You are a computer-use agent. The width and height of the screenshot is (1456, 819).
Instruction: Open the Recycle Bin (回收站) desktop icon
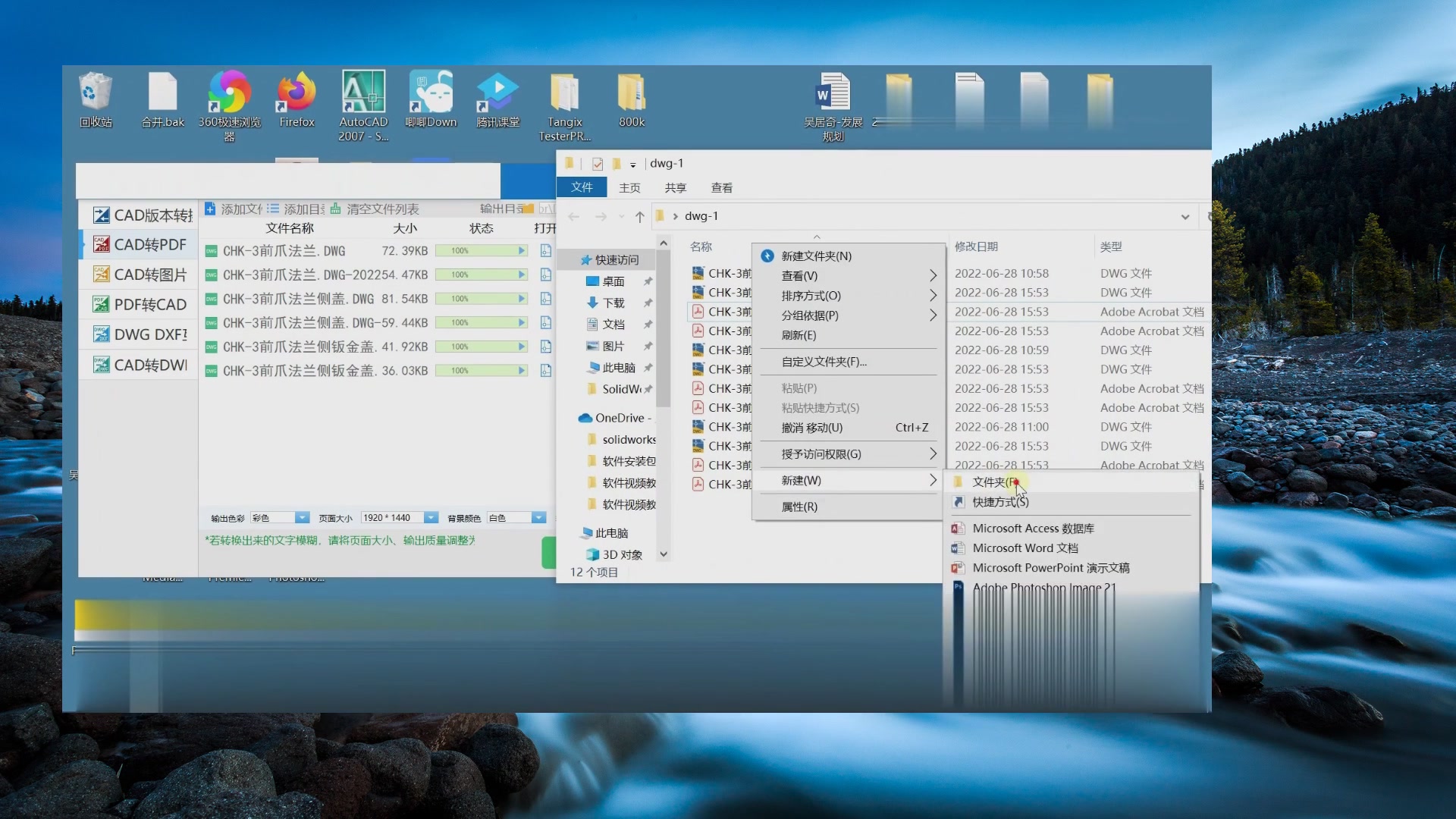pyautogui.click(x=96, y=100)
